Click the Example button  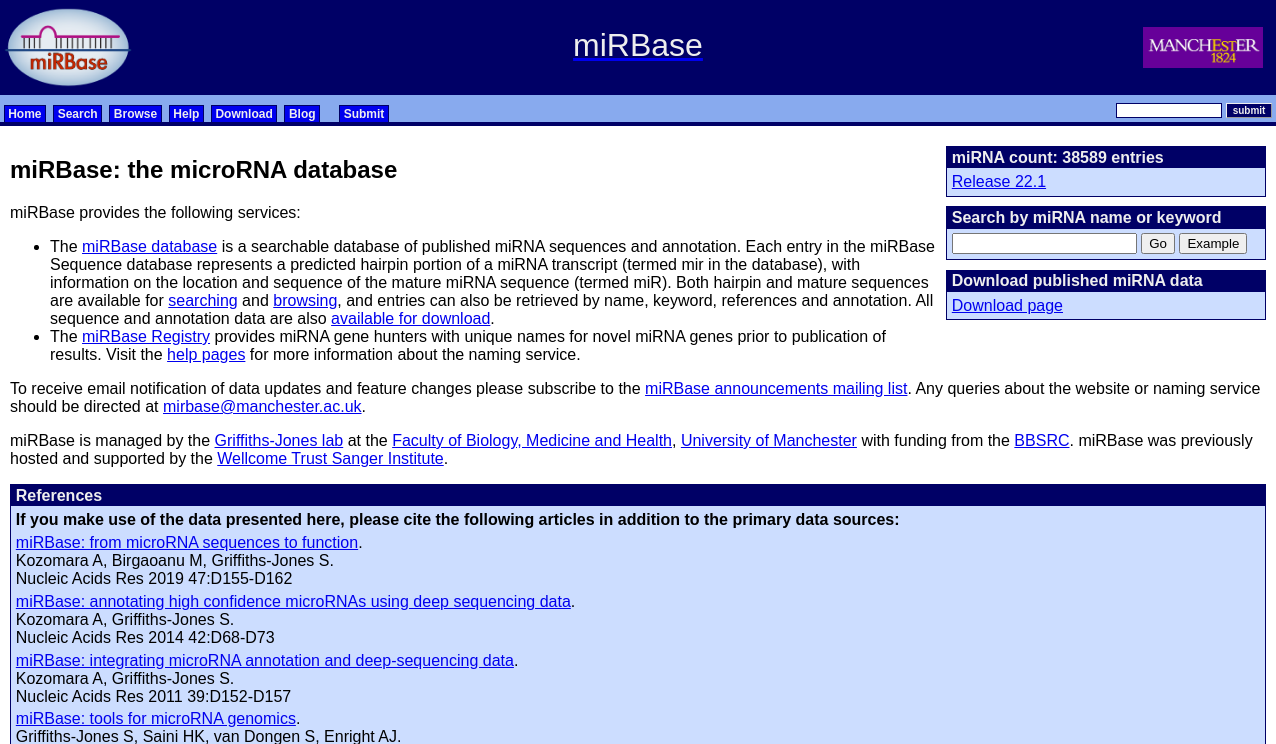(1213, 243)
